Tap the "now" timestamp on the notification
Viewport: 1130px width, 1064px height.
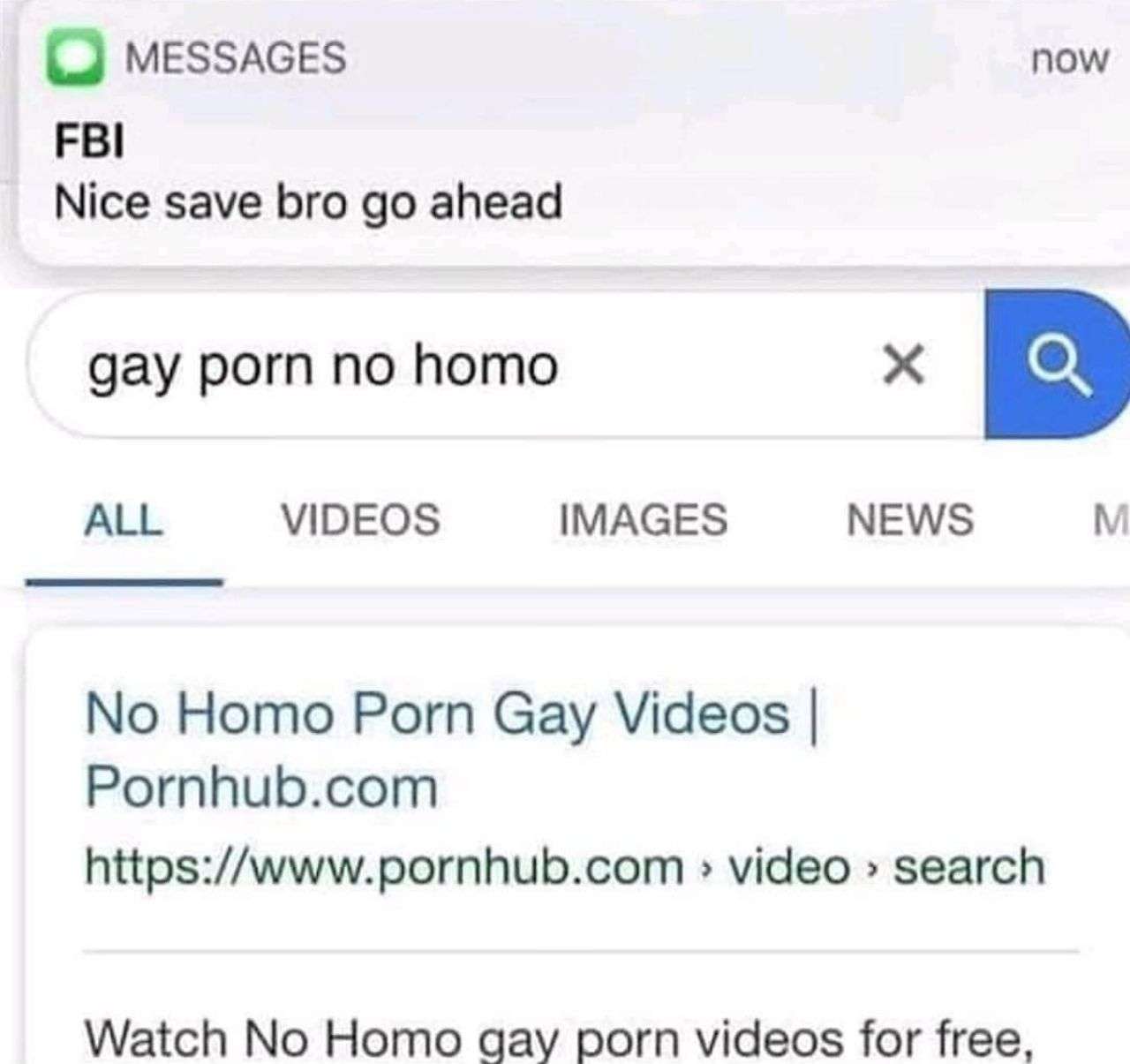1069,59
